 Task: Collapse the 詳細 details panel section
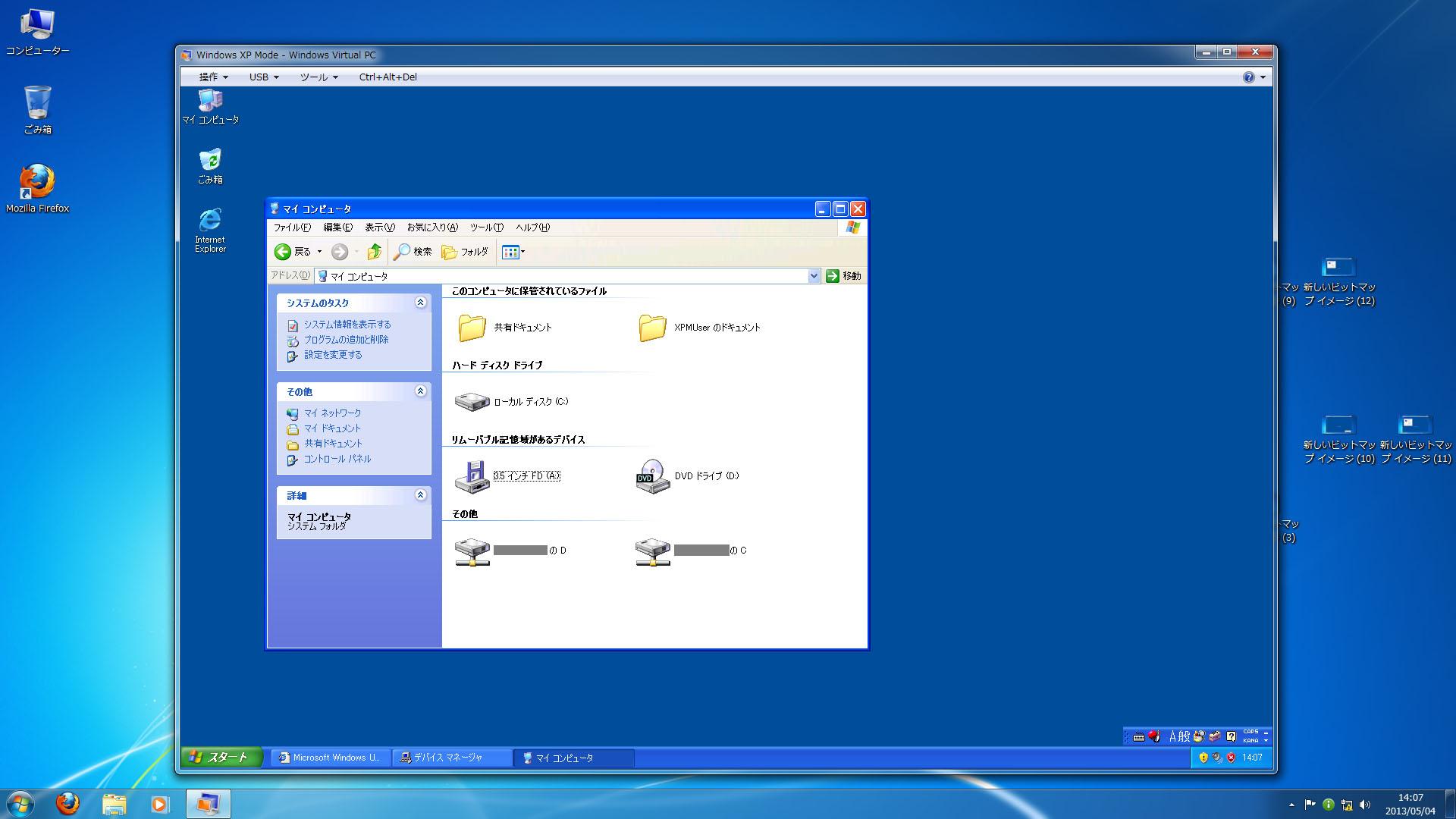click(420, 495)
